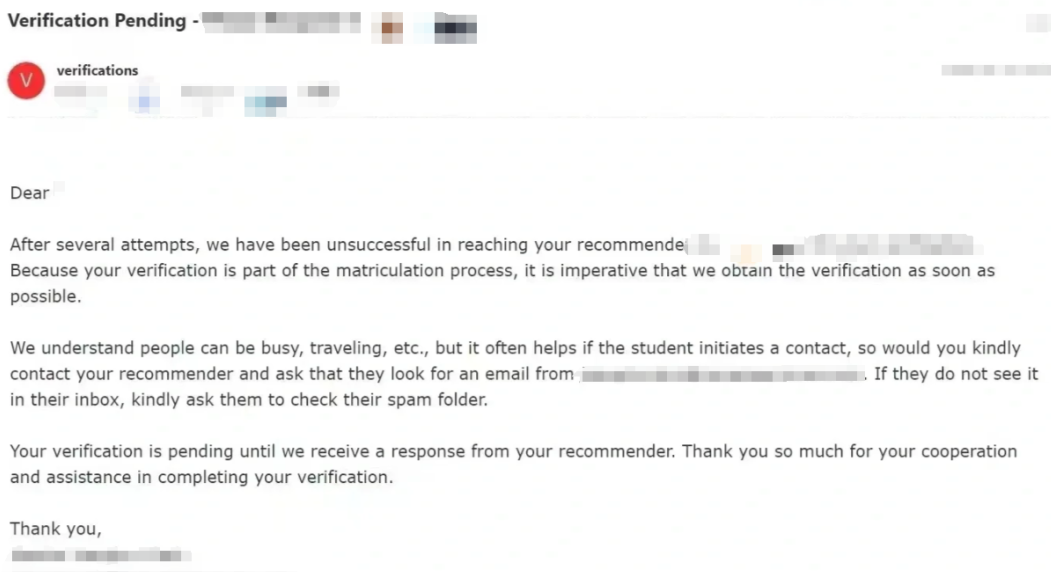Click the small brown blurred subject icon
Image resolution: width=1051 pixels, height=572 pixels.
pyautogui.click(x=392, y=28)
